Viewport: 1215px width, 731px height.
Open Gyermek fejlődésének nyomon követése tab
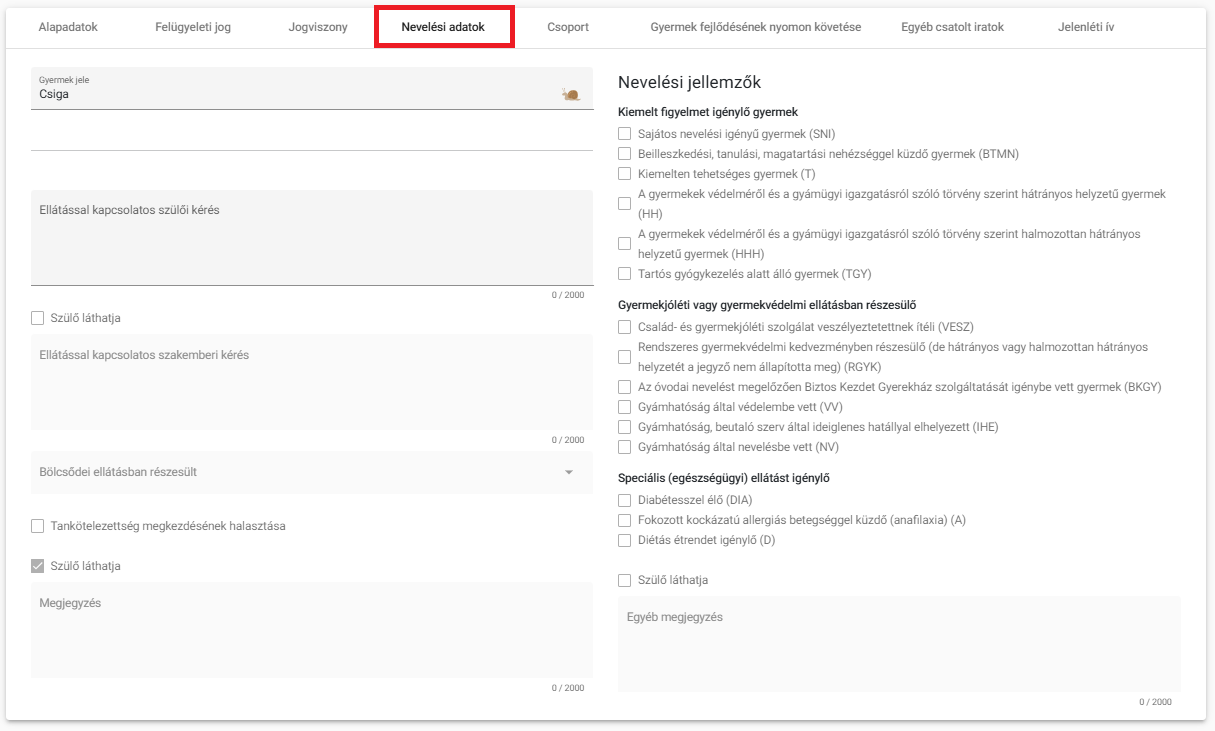point(755,27)
